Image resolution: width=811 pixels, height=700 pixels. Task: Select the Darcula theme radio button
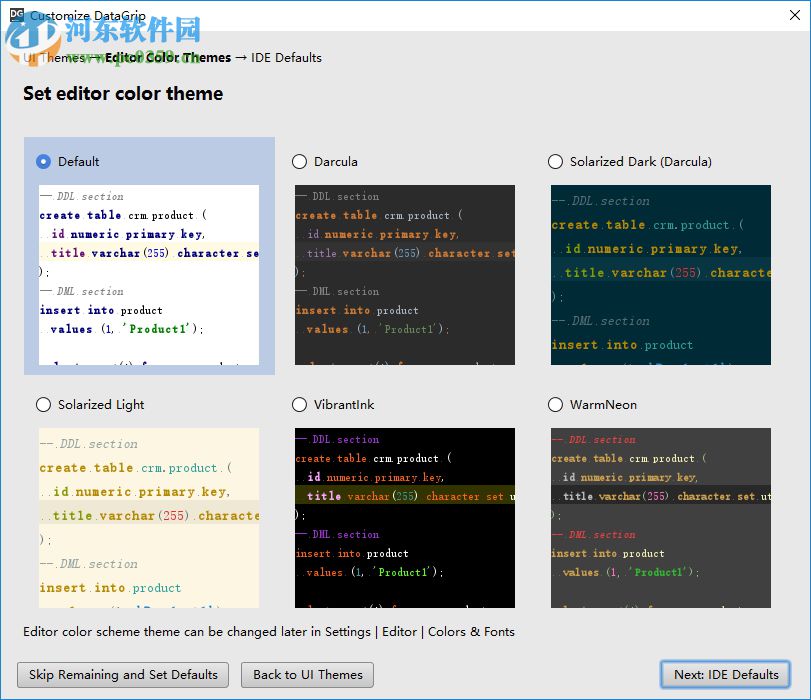(299, 161)
